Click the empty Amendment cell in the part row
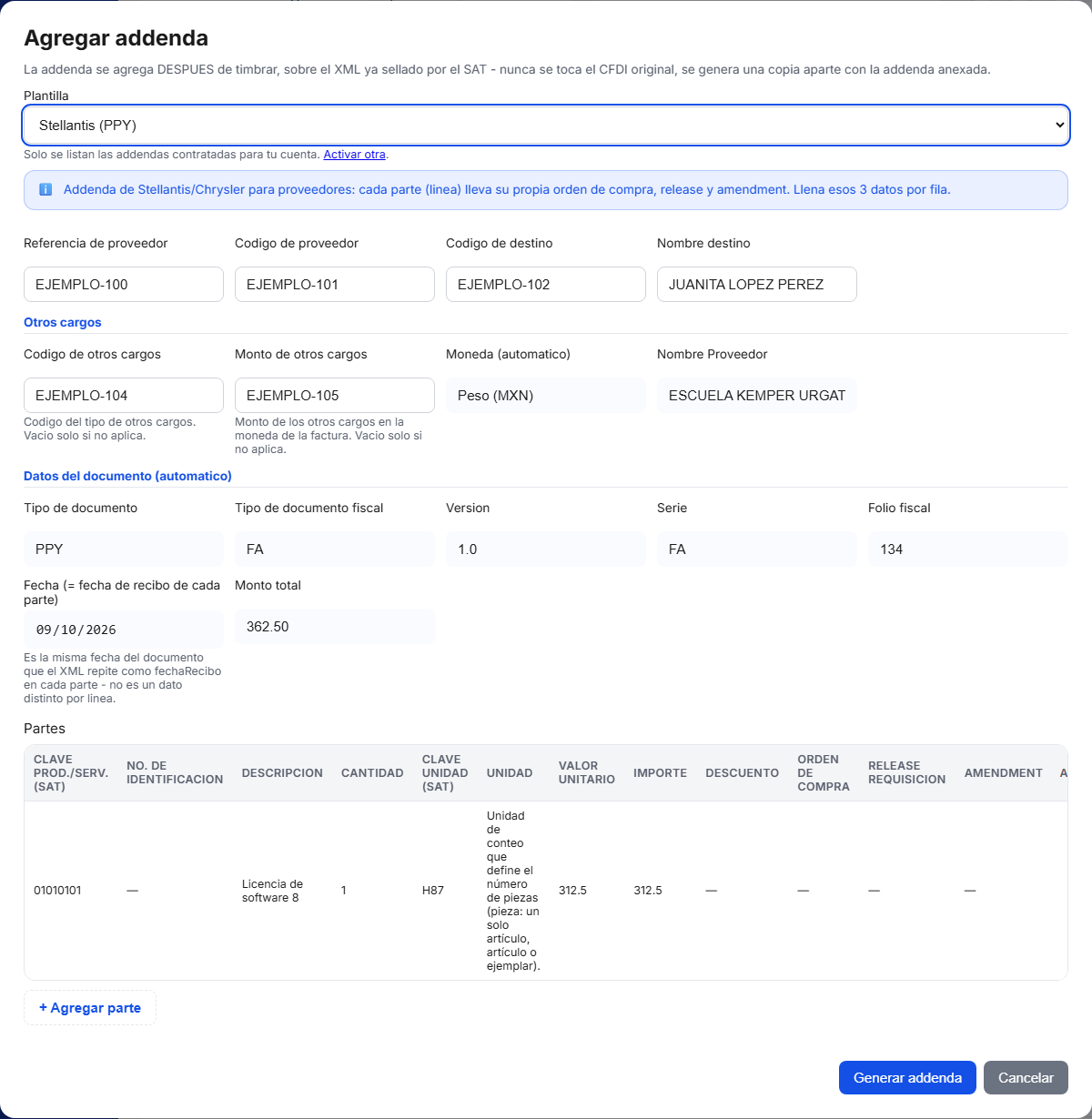This screenshot has height=1119, width=1092. [1004, 891]
